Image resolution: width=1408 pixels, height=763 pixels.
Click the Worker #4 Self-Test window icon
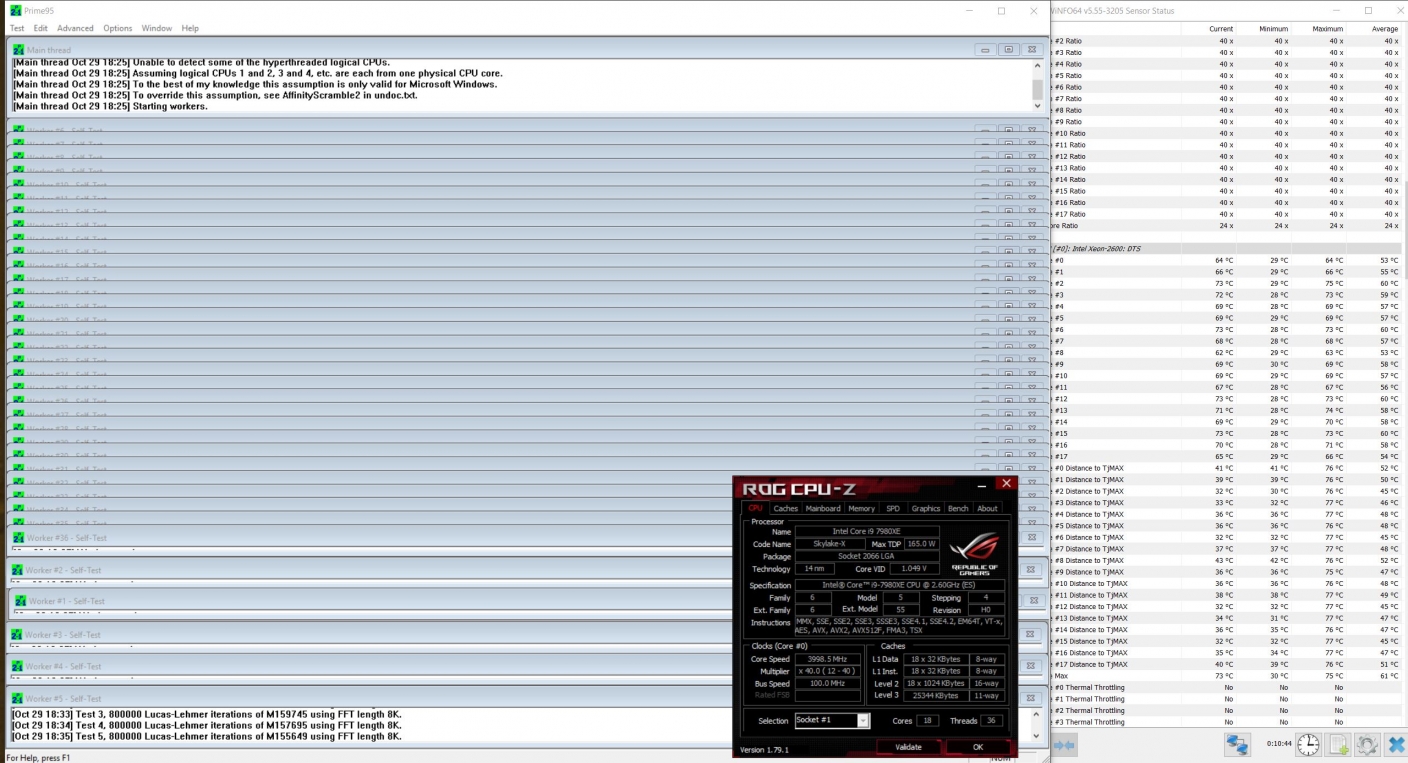pos(17,666)
